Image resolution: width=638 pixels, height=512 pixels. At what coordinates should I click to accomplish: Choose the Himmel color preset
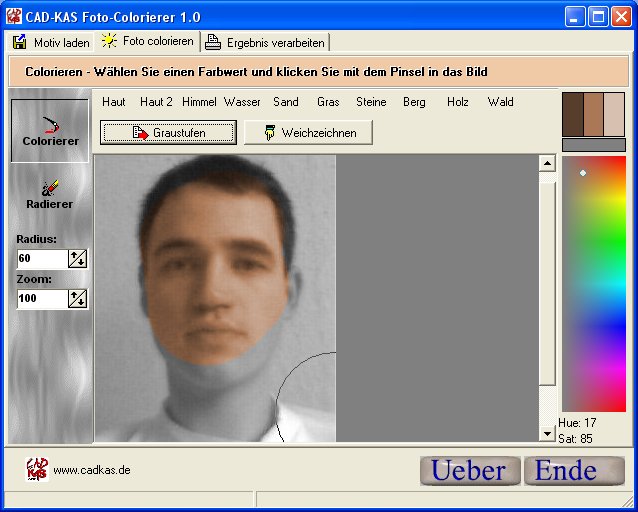(199, 102)
